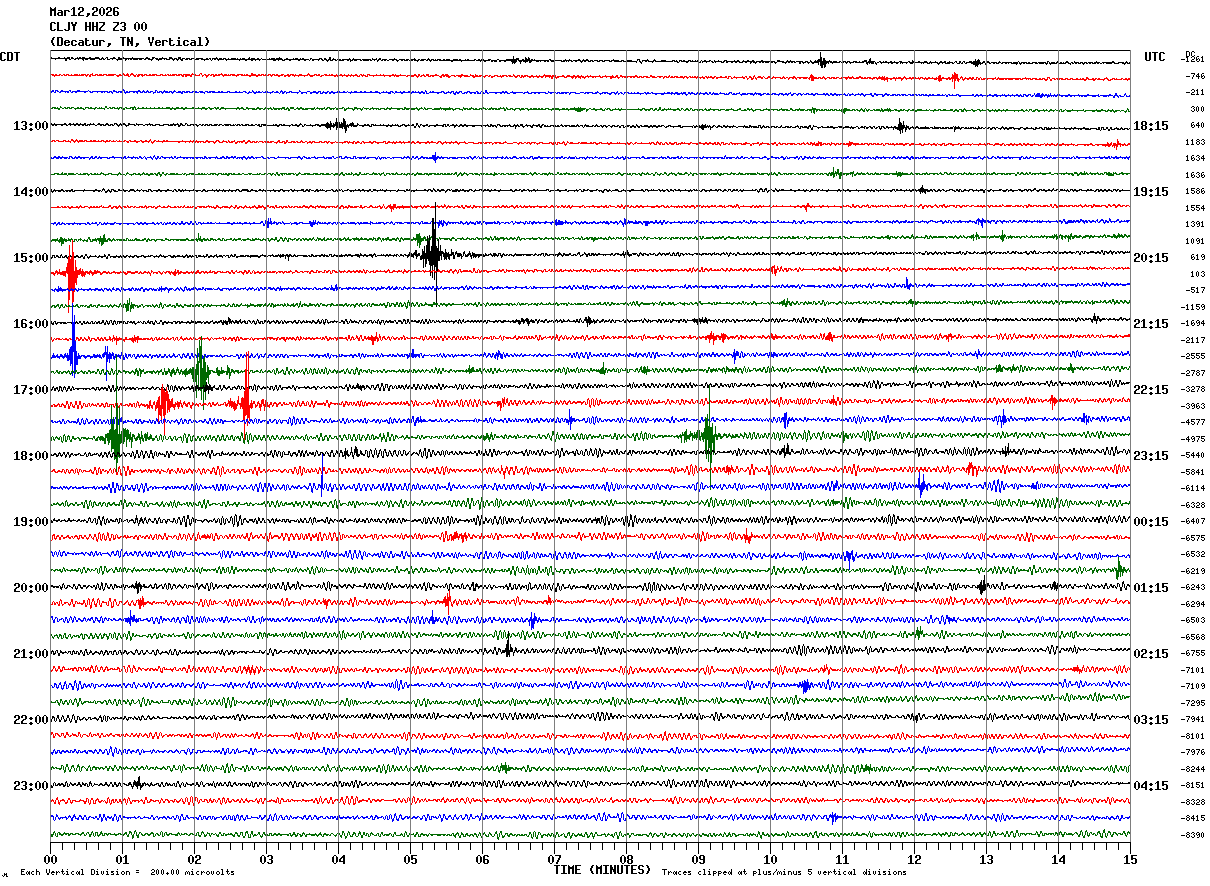Click minute tick label '03' on time axis
1210x886 pixels.
tap(266, 859)
